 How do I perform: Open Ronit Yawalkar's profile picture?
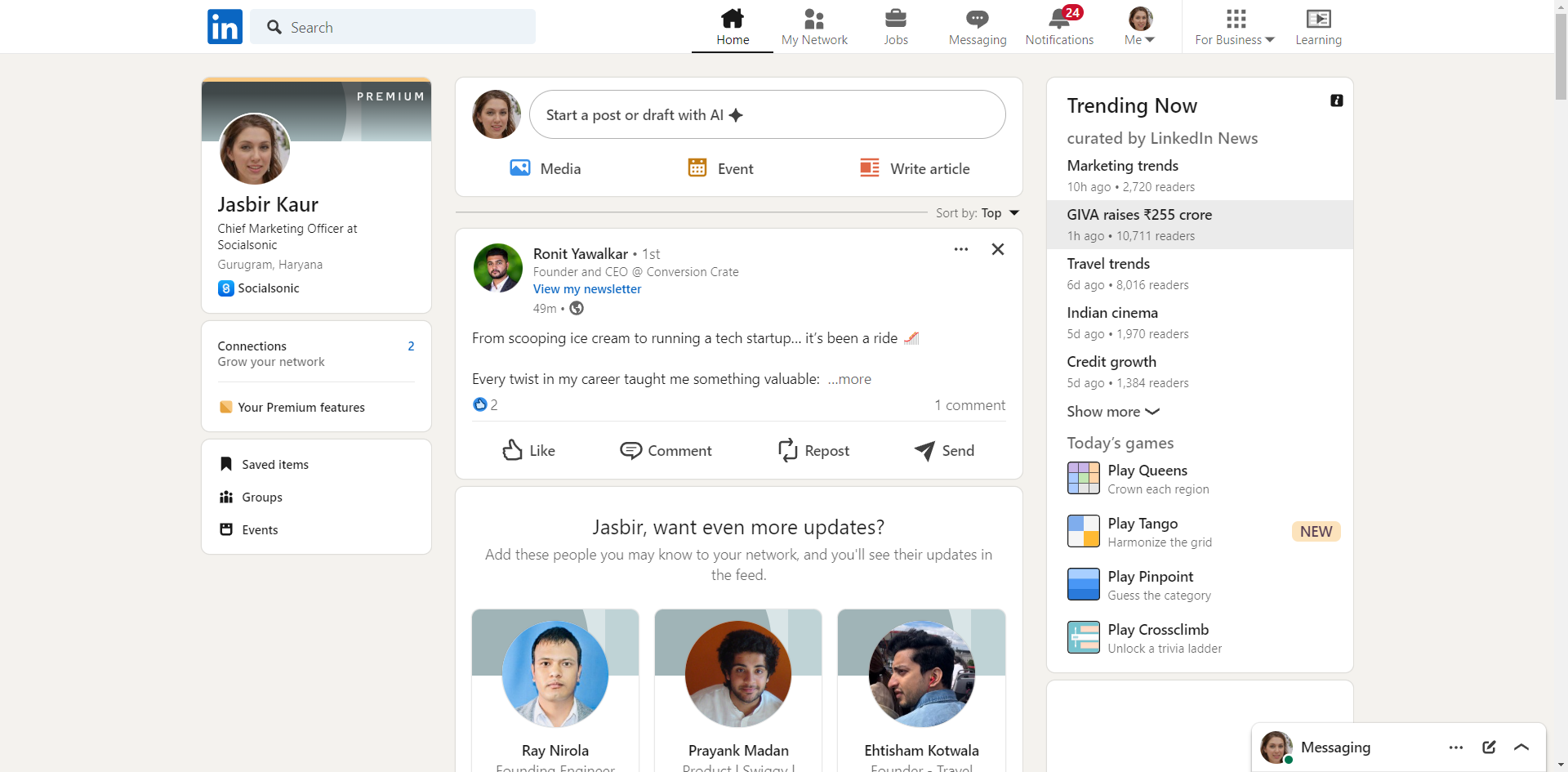(x=498, y=268)
